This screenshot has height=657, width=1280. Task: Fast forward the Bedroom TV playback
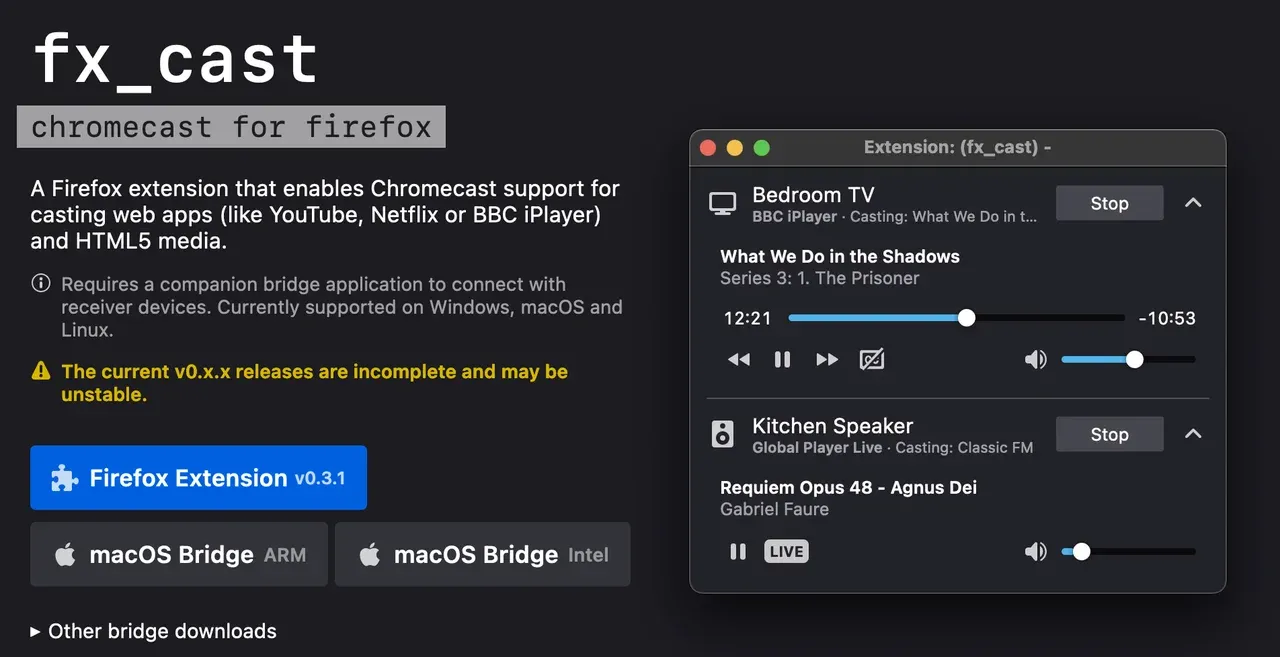click(x=827, y=359)
